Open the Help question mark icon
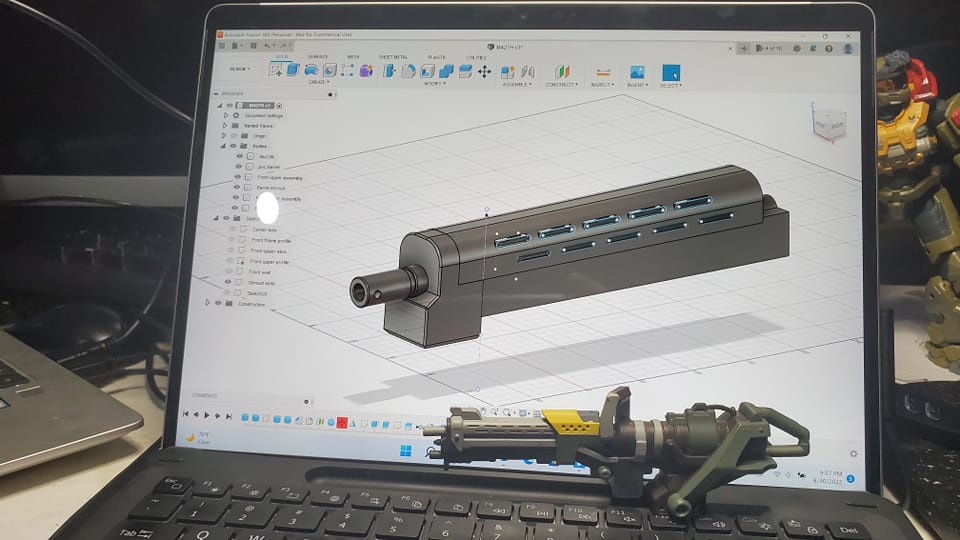This screenshot has width=960, height=540. pos(829,48)
